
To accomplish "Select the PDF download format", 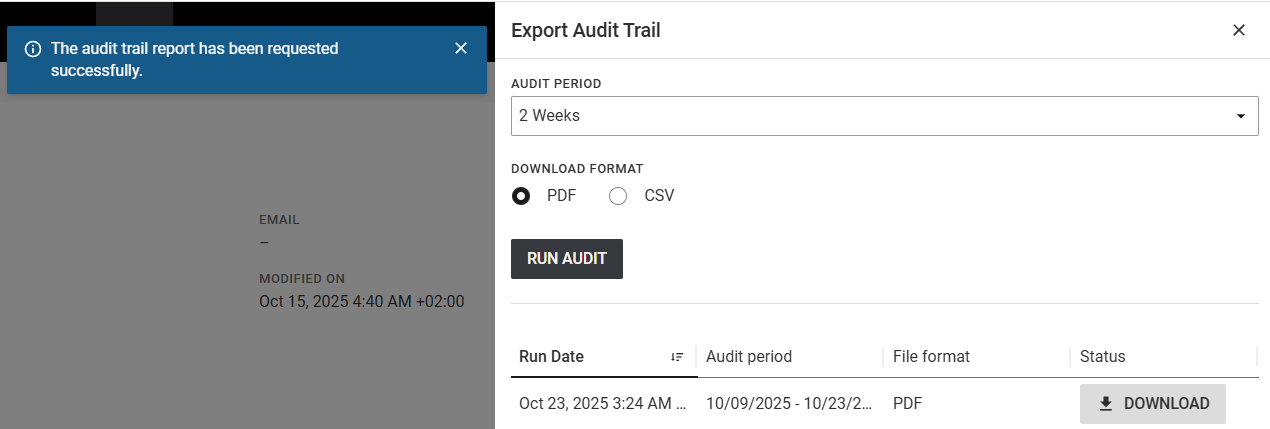I will point(521,196).
